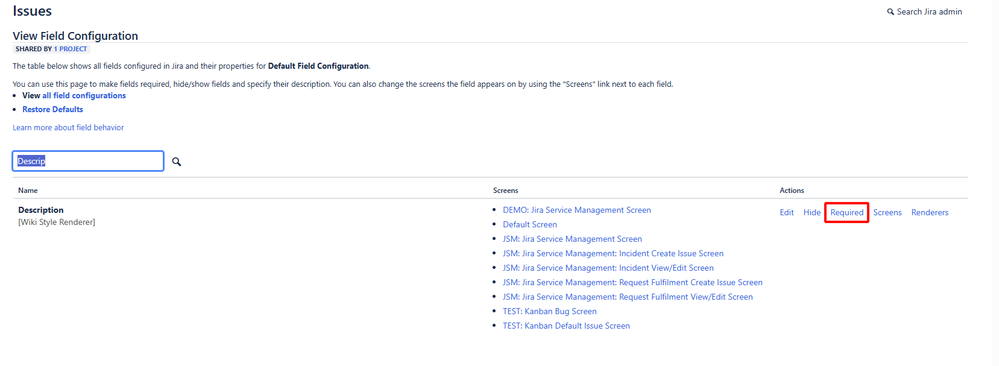Click the View Field Configuration heading

pos(75,36)
